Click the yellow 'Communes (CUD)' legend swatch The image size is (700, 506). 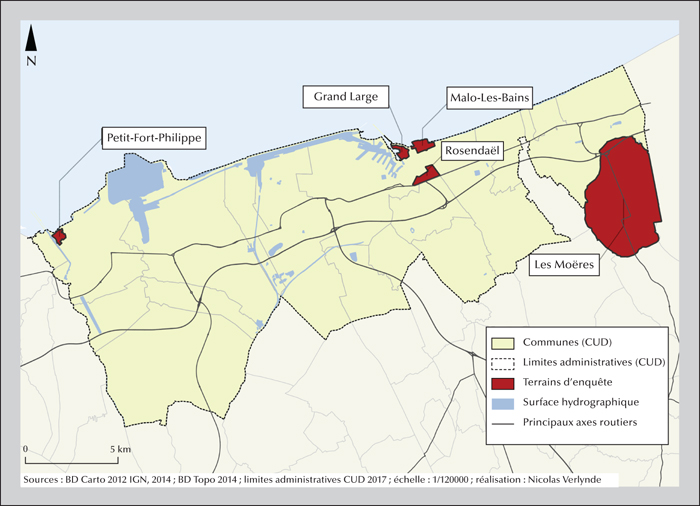[x=503, y=343]
